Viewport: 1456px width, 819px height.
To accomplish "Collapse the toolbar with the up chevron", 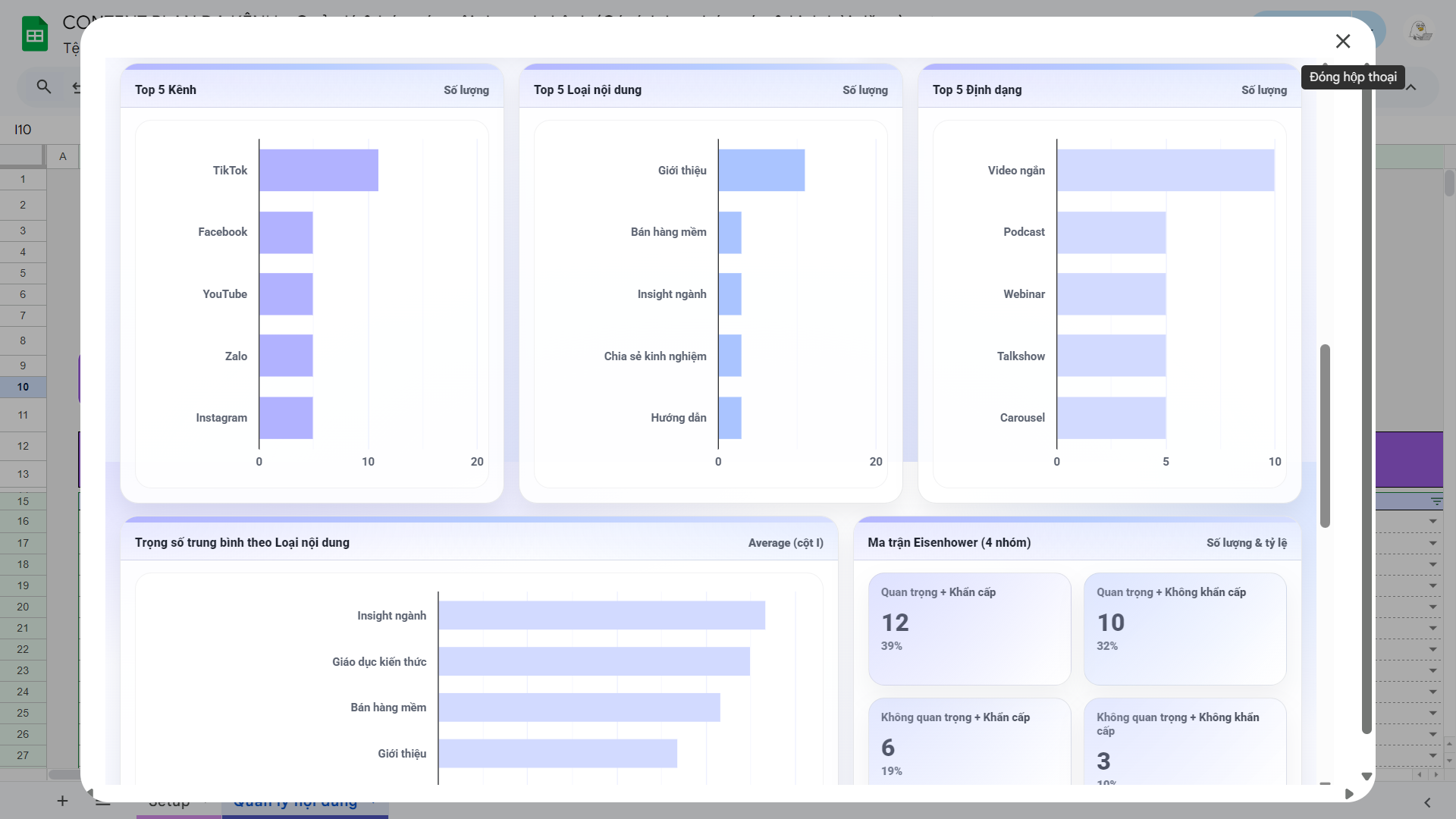I will point(1411,88).
